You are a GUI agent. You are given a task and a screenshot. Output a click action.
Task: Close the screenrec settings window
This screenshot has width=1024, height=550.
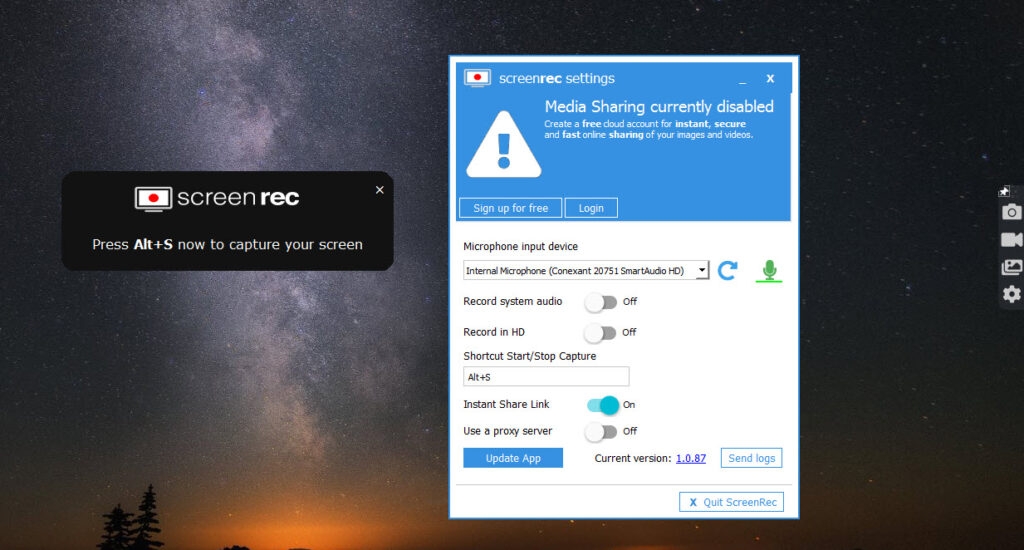click(770, 78)
